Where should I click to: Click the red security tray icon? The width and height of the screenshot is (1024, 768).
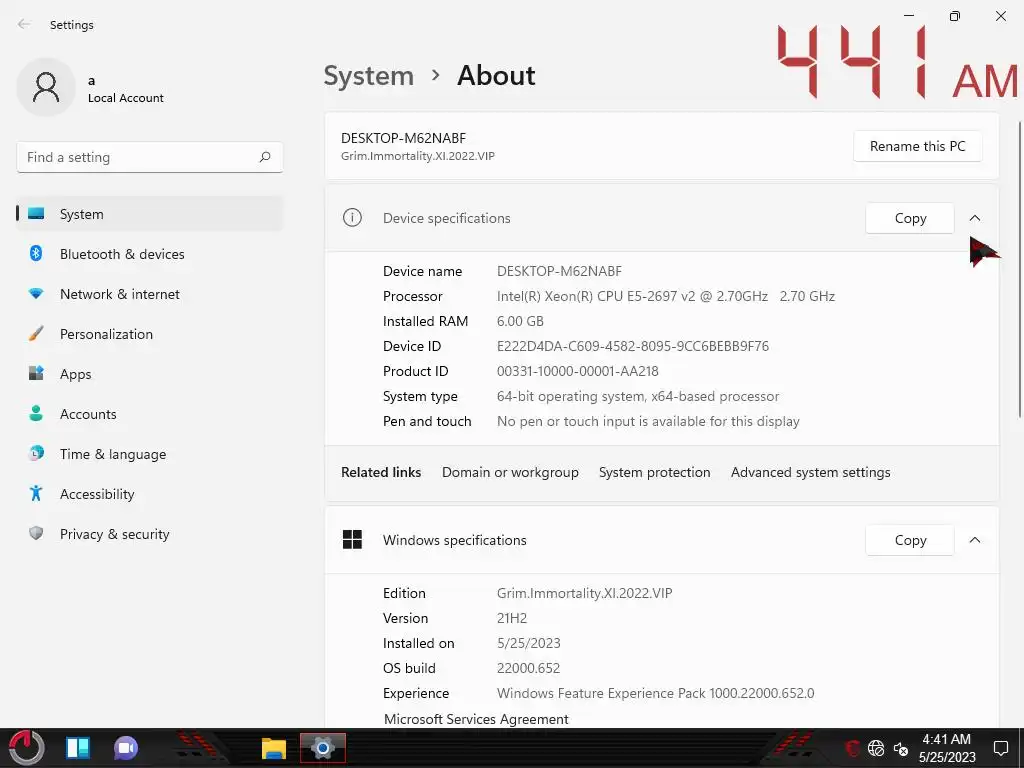pos(852,748)
